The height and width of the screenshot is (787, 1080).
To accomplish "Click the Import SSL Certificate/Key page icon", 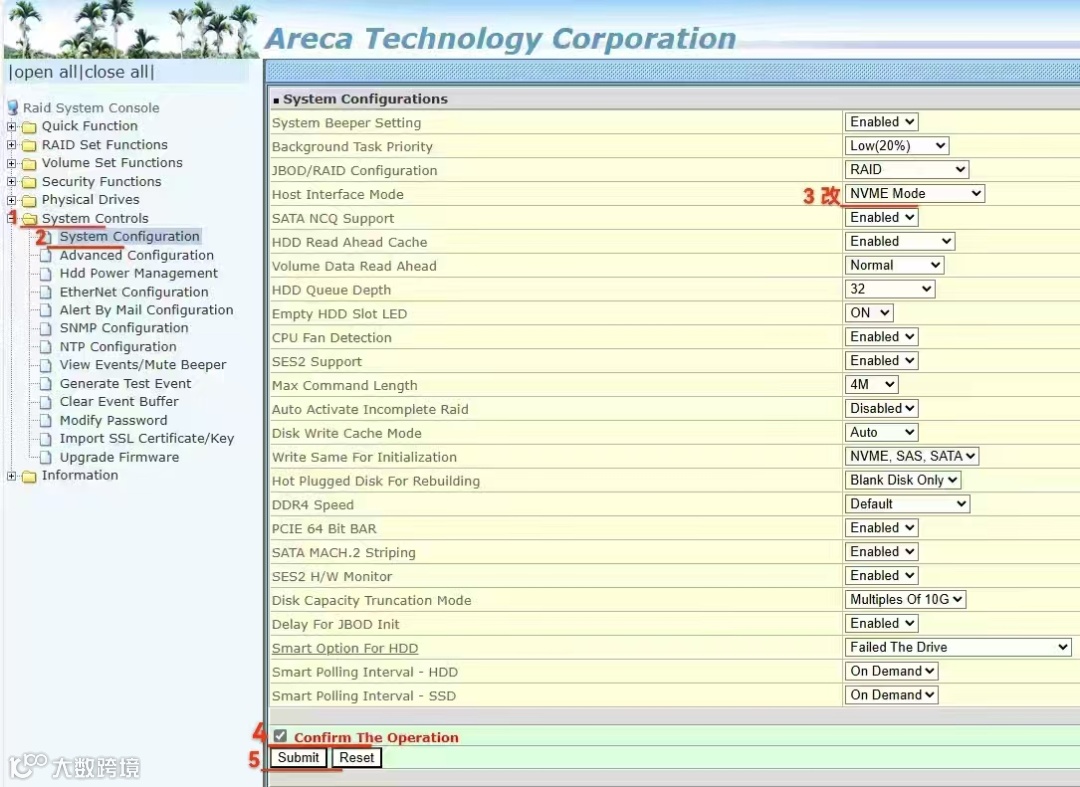I will pos(46,439).
